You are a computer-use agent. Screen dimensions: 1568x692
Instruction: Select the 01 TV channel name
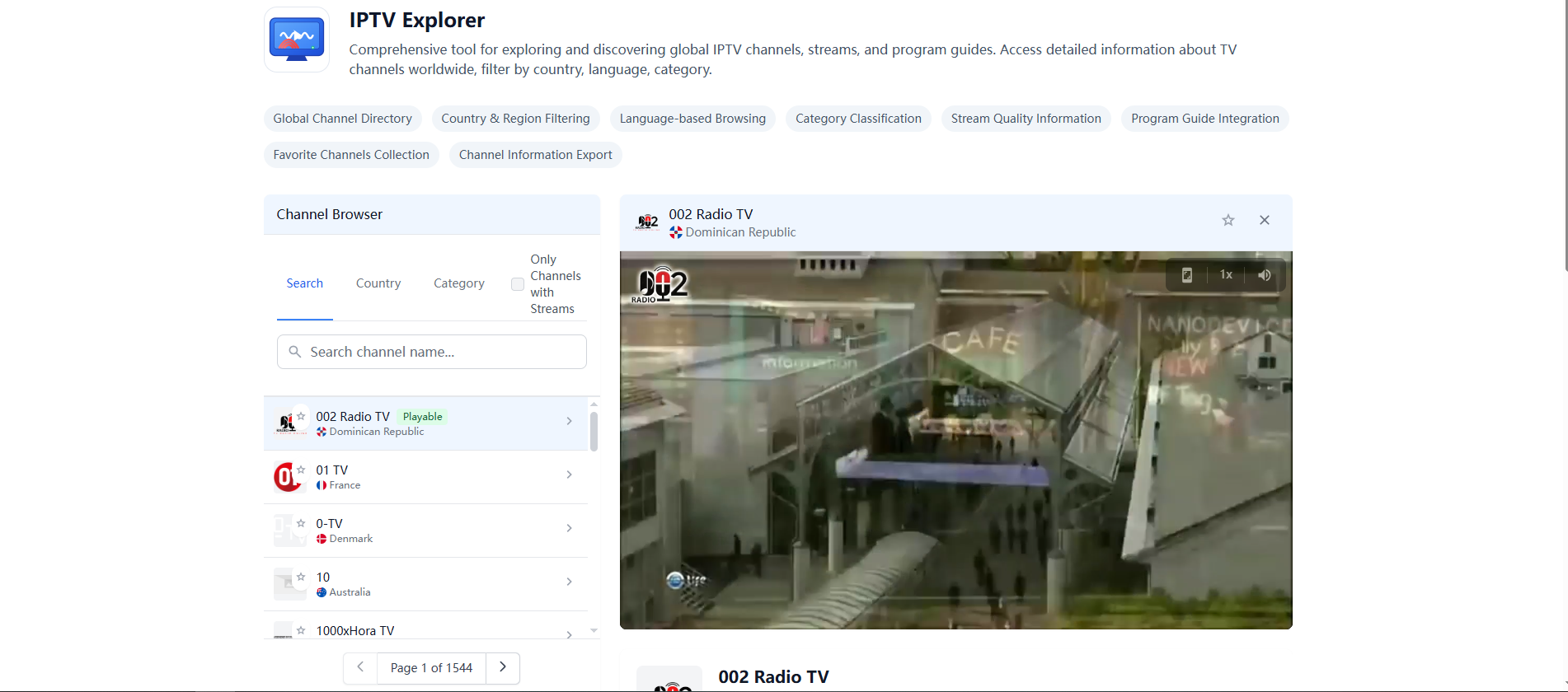click(332, 470)
